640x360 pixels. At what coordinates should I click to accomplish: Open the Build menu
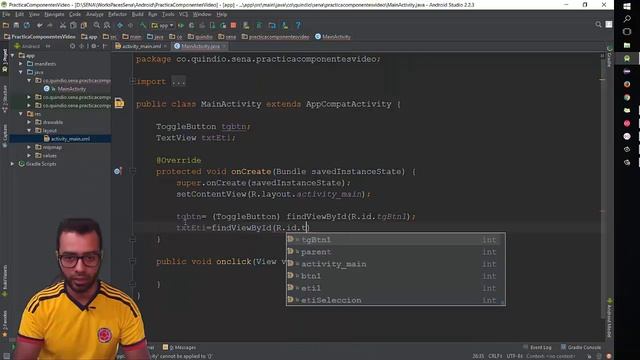pos(138,14)
